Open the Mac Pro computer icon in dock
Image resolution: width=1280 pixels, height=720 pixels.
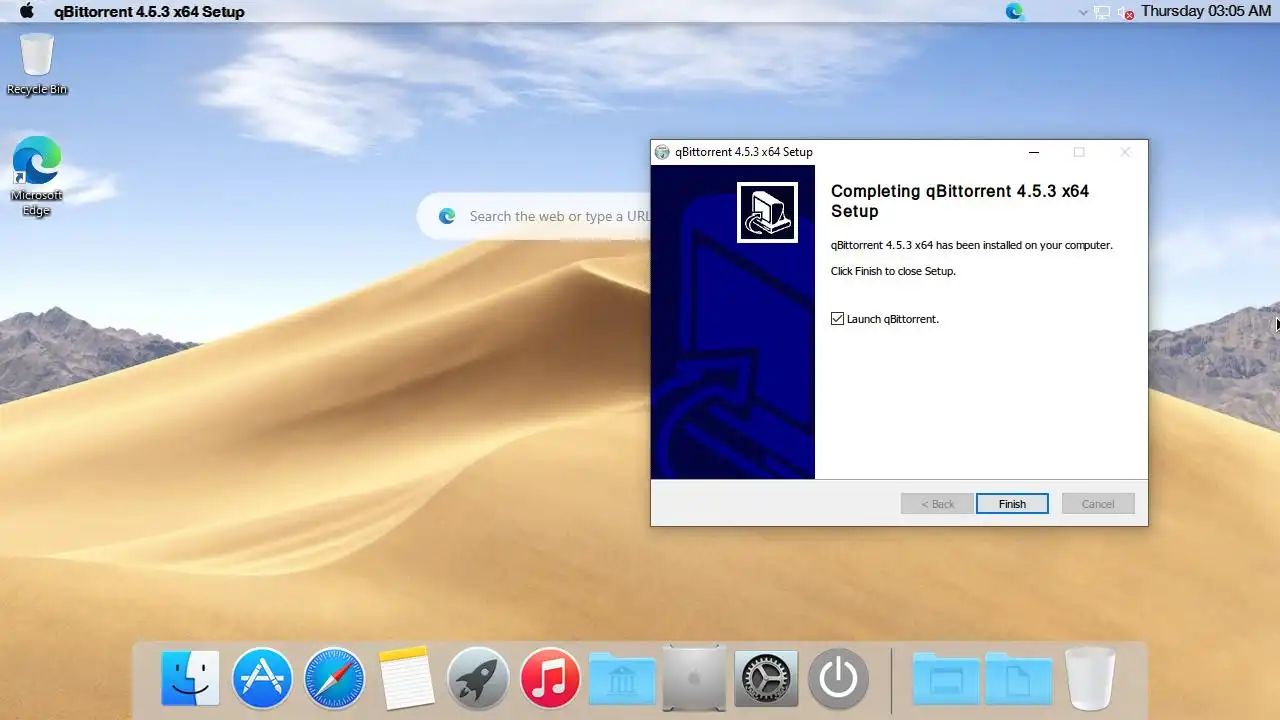click(x=694, y=678)
